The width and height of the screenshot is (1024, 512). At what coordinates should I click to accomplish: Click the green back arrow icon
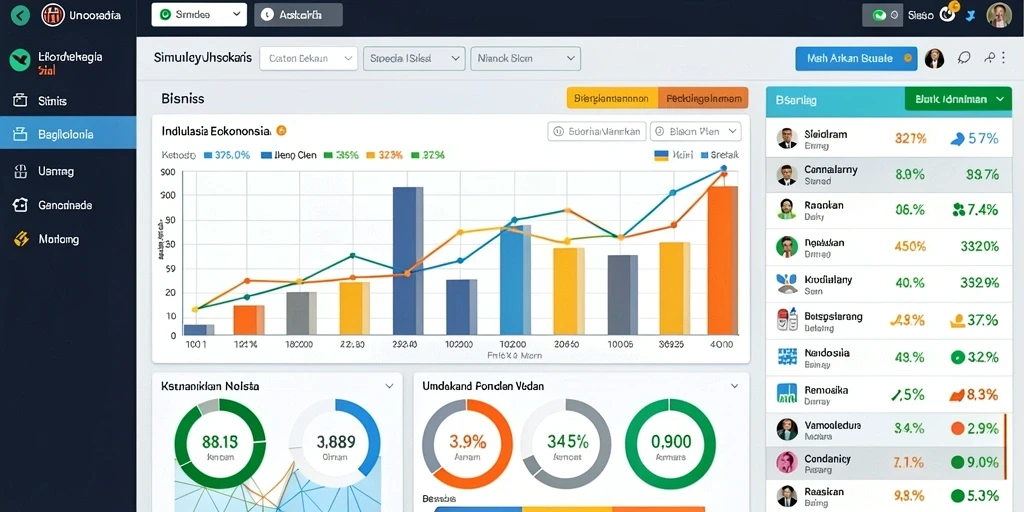click(x=20, y=14)
